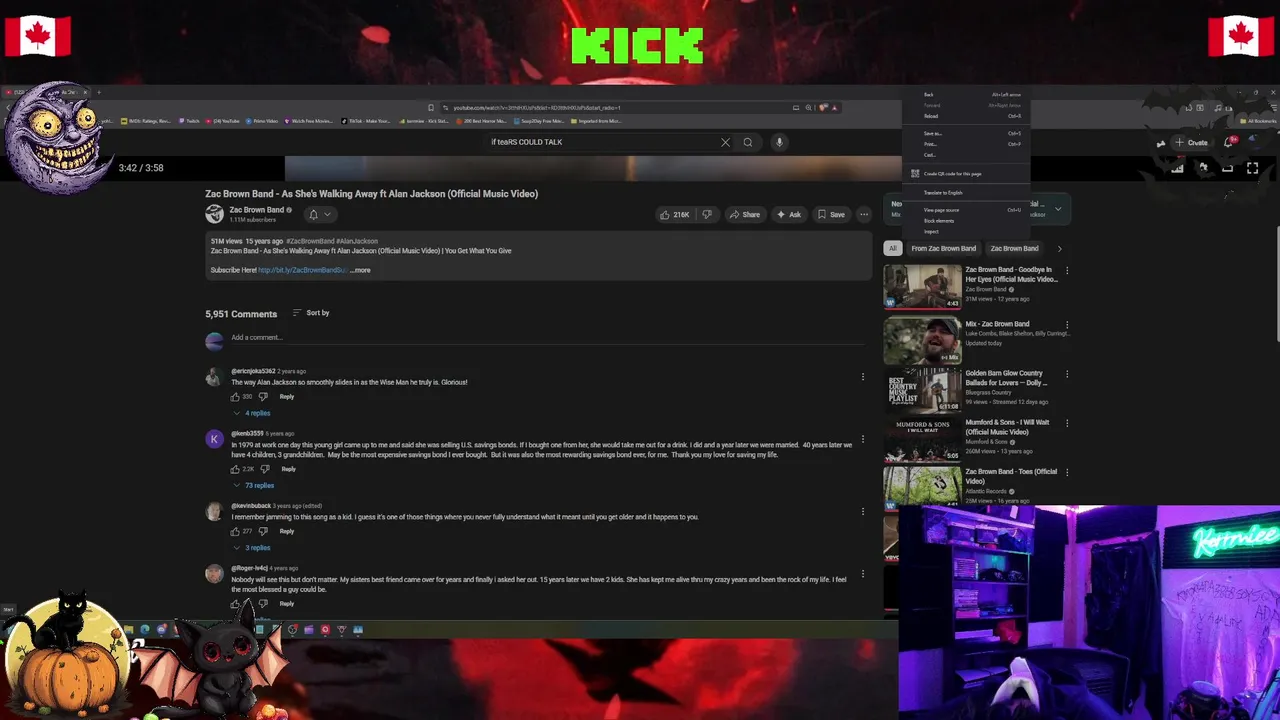Open options for Goodbye In Her Eyes video
The width and height of the screenshot is (1280, 720).
click(x=1067, y=270)
